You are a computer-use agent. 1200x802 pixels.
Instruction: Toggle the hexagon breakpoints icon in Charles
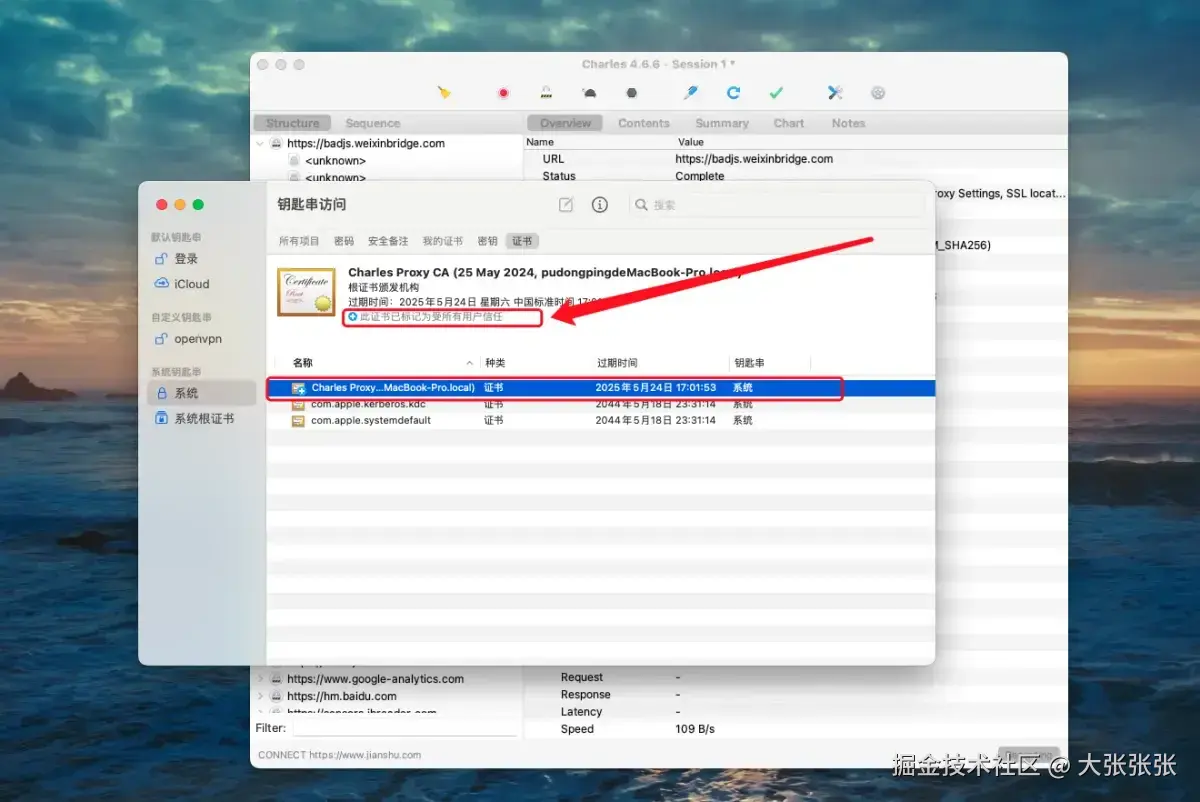[x=632, y=93]
